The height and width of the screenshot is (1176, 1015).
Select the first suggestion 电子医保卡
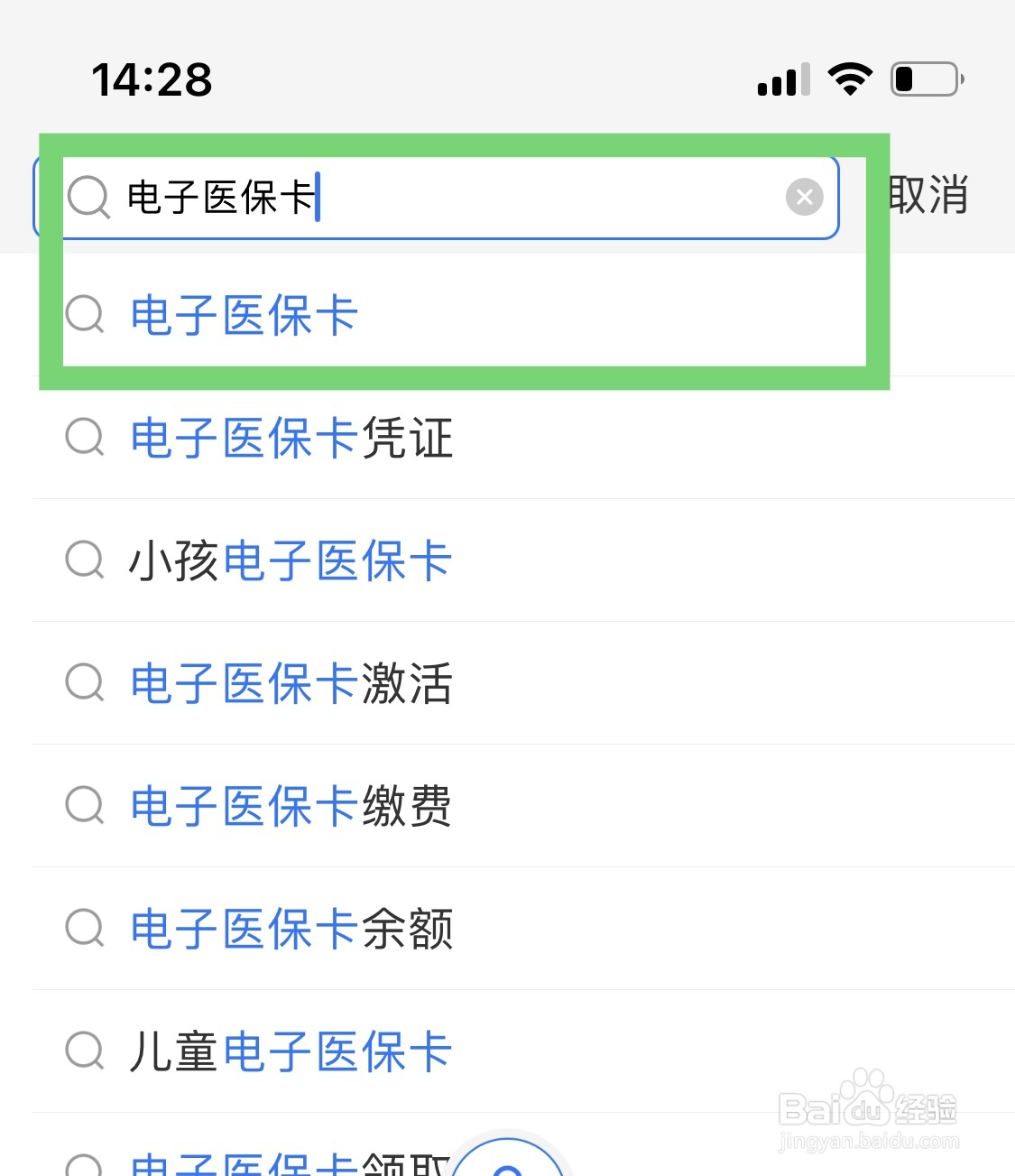tap(245, 316)
